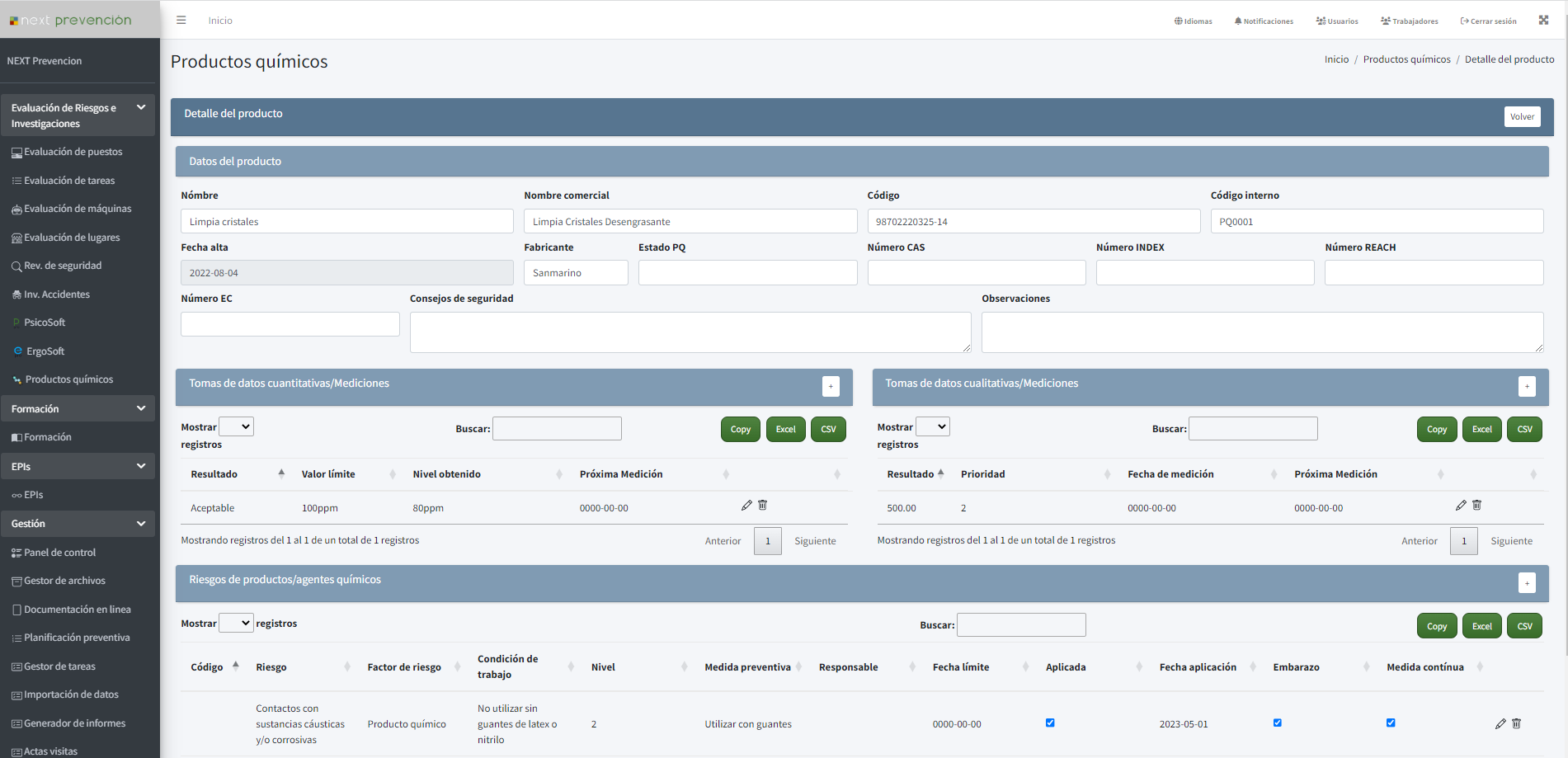Open Usuarios from the top bar
The height and width of the screenshot is (758, 1568).
click(x=1337, y=21)
